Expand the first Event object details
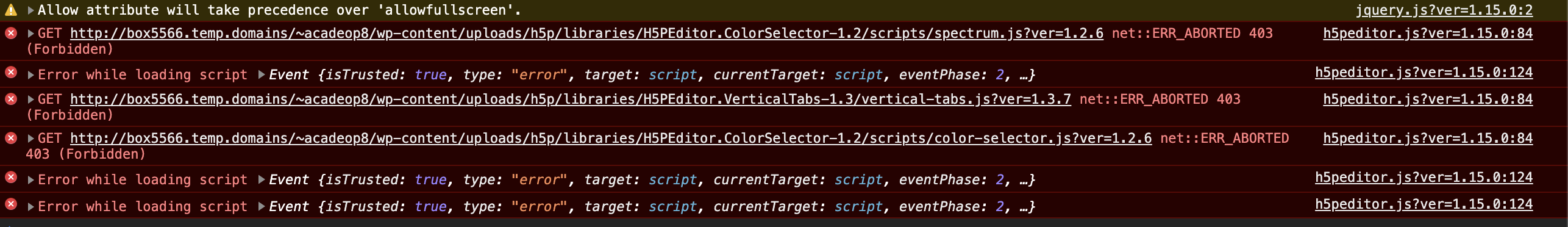This screenshot has width=1568, height=227. pyautogui.click(x=262, y=74)
